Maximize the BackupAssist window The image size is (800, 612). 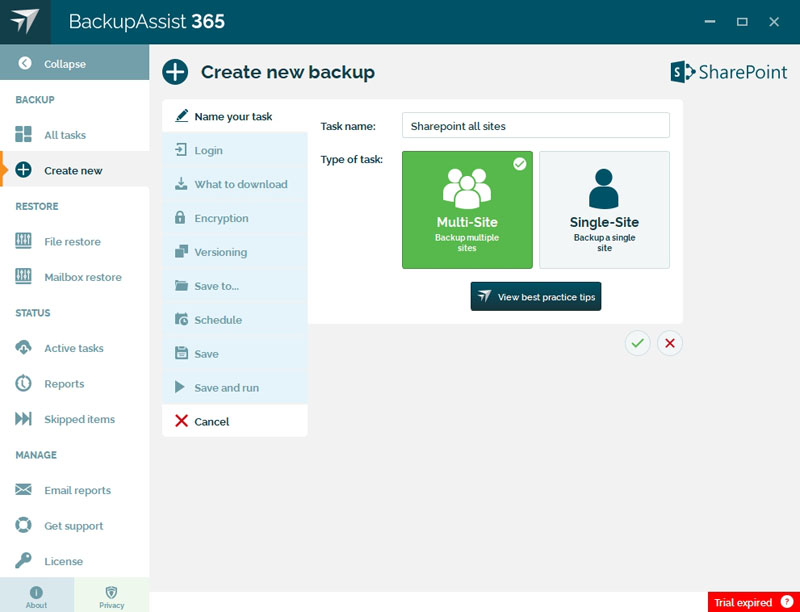[x=742, y=21]
